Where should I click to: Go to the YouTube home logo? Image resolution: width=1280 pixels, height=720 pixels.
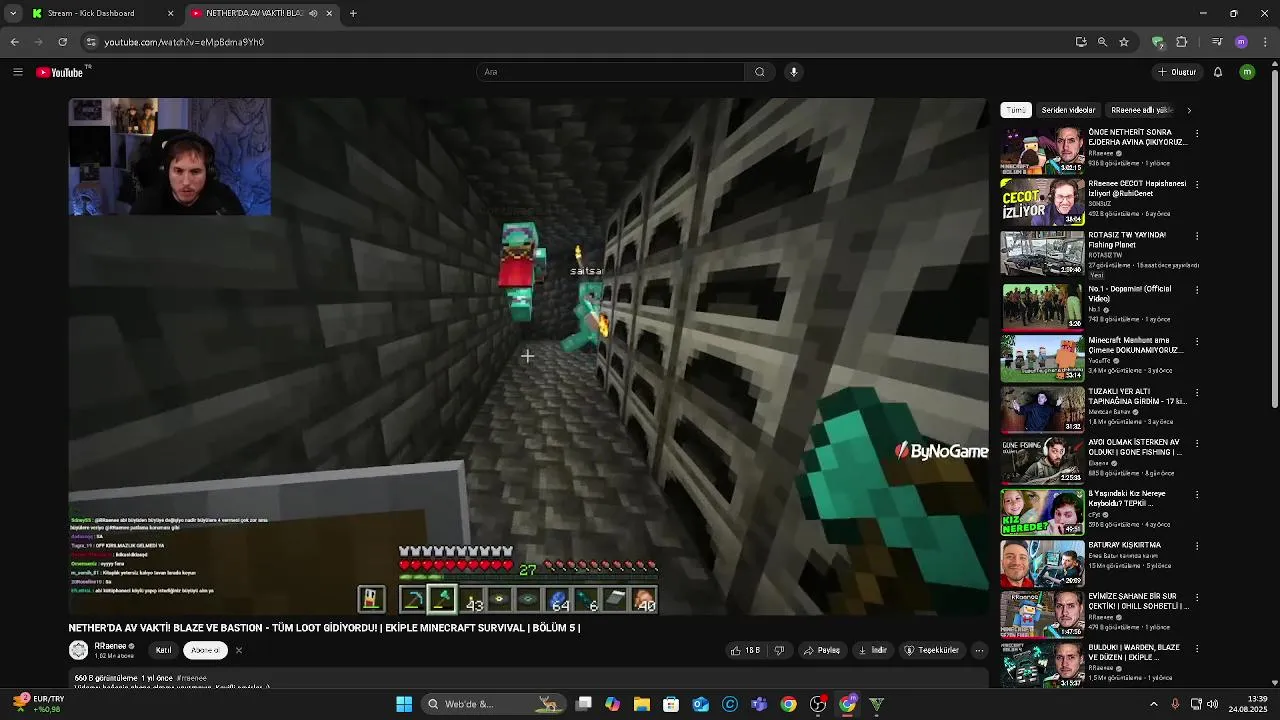click(x=61, y=72)
